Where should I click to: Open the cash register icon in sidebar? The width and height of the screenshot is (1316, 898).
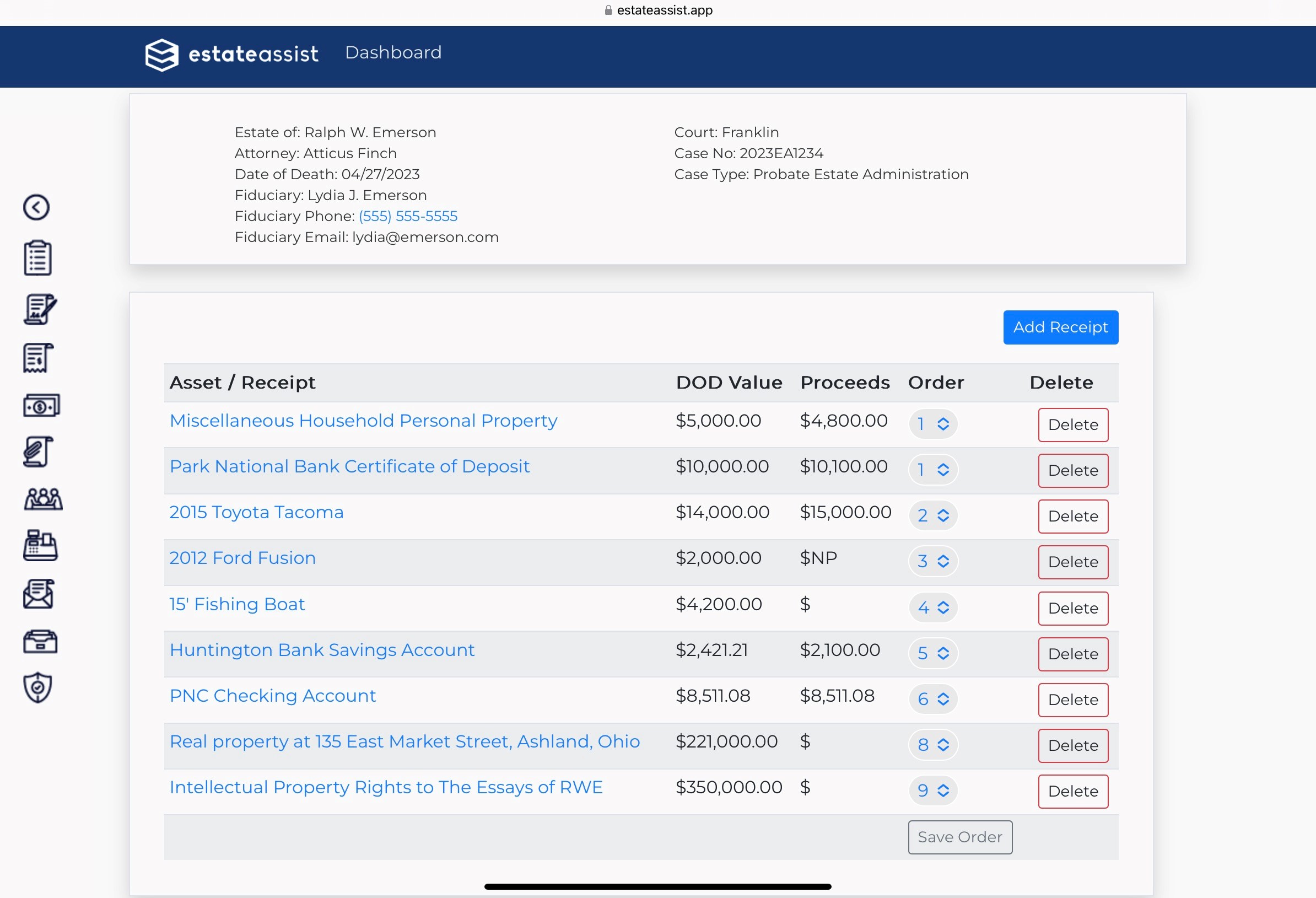point(40,546)
